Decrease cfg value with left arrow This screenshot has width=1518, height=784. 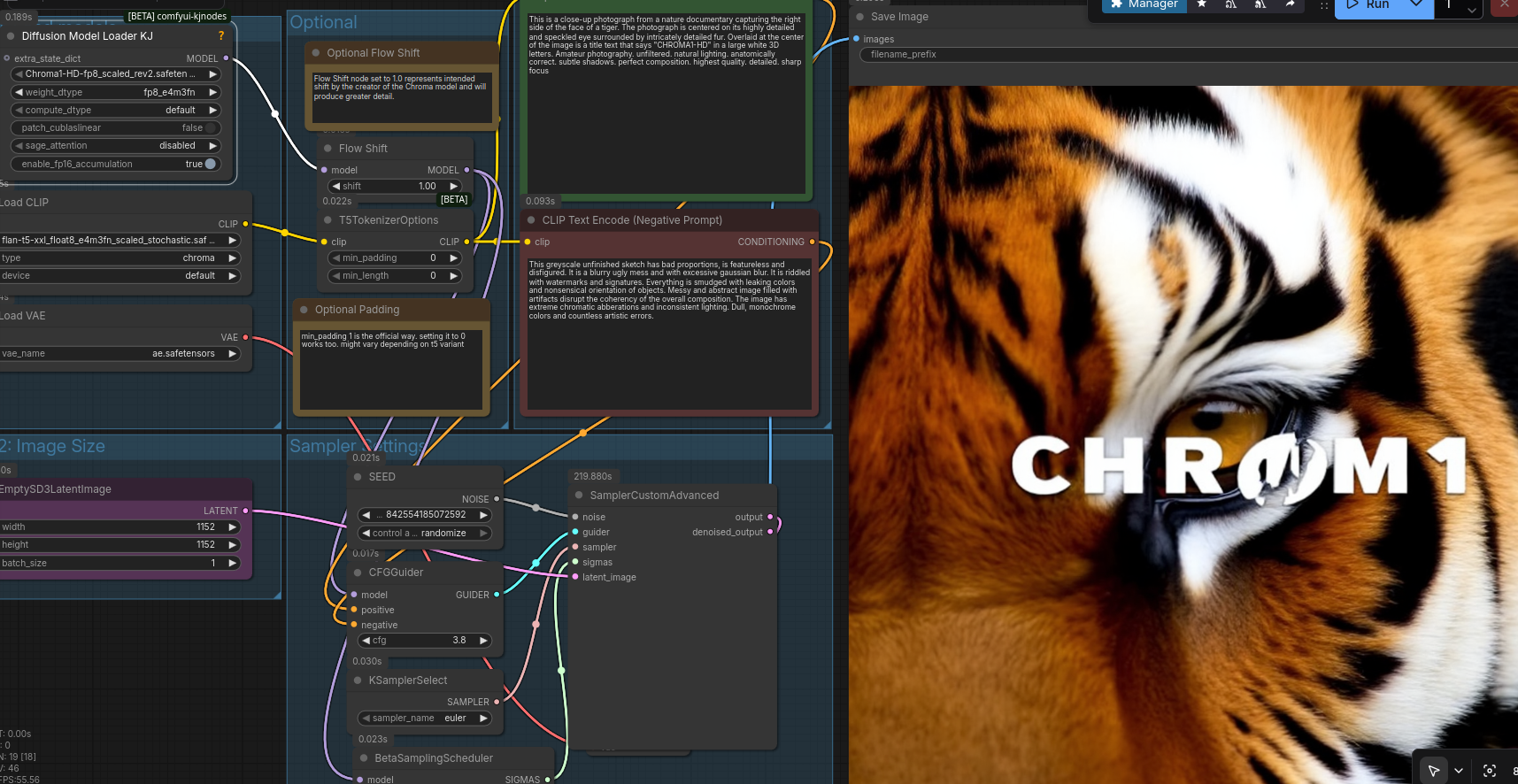pyautogui.click(x=366, y=641)
